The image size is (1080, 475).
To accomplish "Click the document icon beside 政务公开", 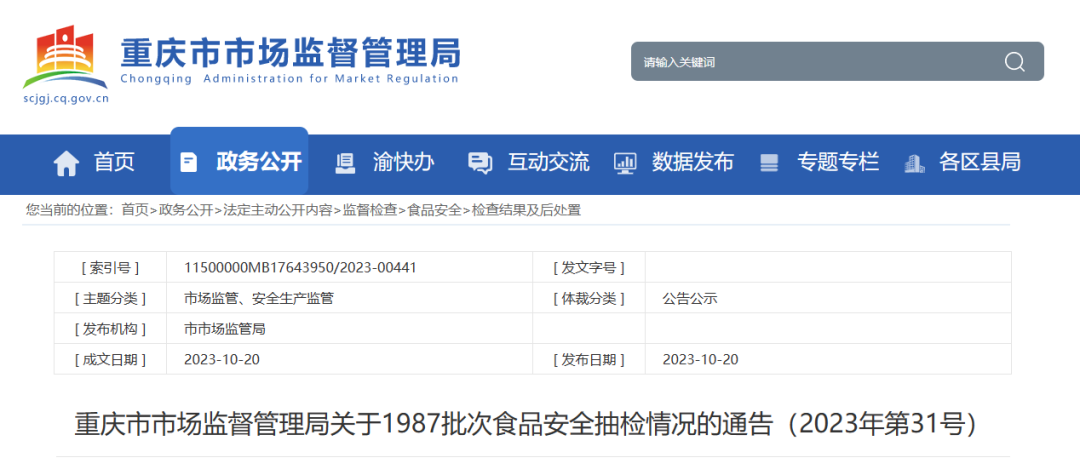I will (x=188, y=162).
